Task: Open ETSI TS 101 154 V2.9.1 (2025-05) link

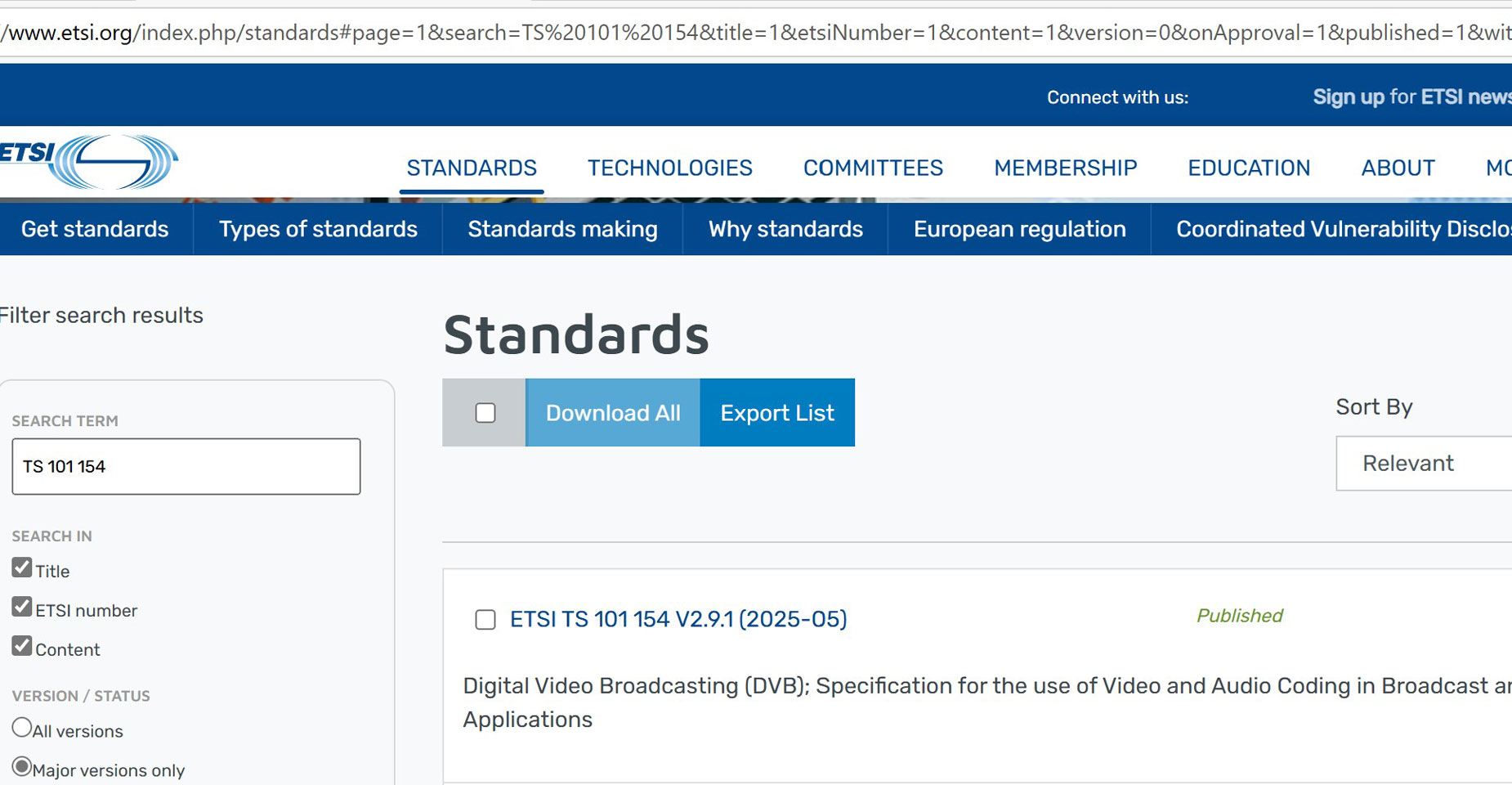Action: (678, 619)
